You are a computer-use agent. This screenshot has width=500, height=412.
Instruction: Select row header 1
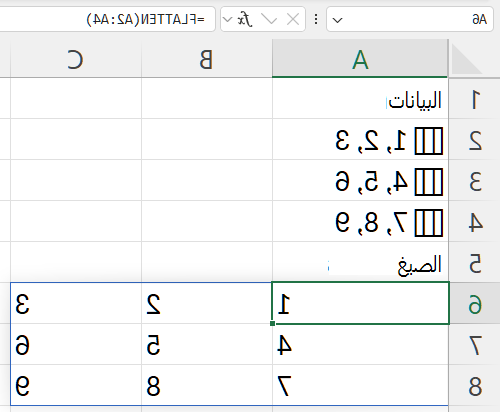click(475, 99)
